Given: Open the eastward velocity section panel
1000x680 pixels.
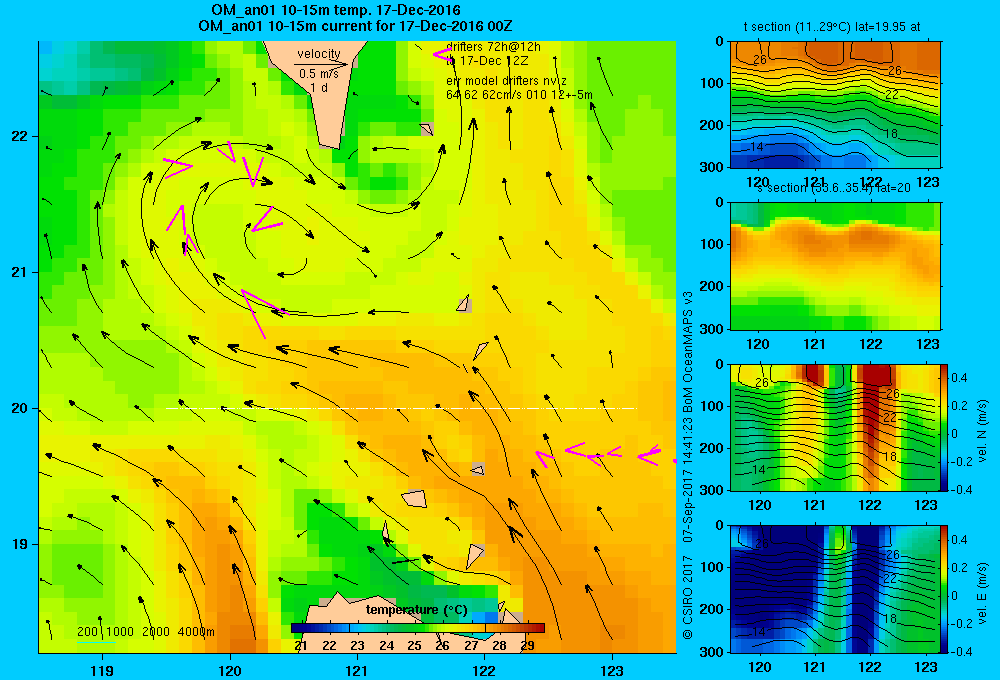Looking at the screenshot, I should click(x=835, y=589).
